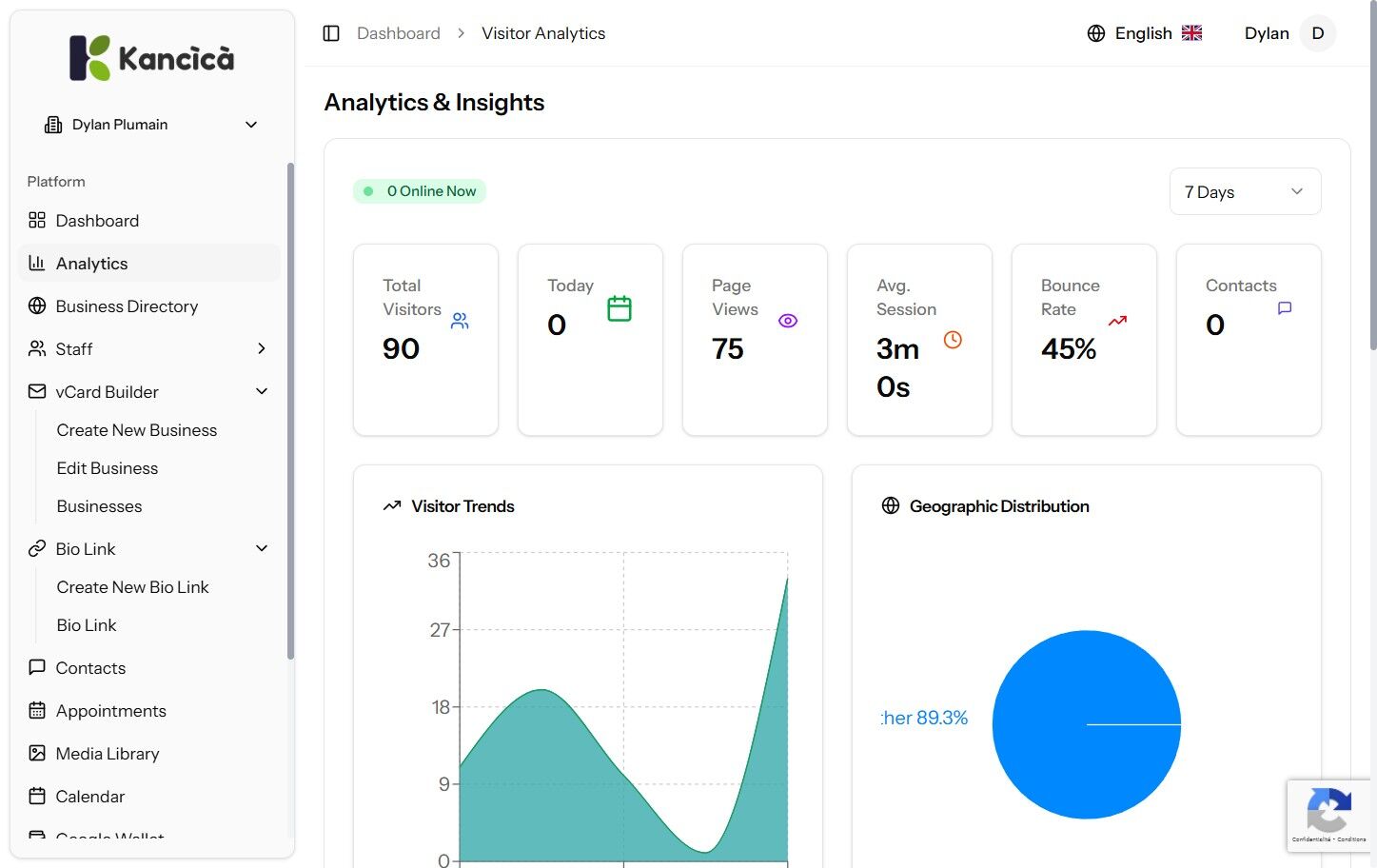Click the Dashboard breadcrumb link
The height and width of the screenshot is (868, 1377).
coord(399,33)
